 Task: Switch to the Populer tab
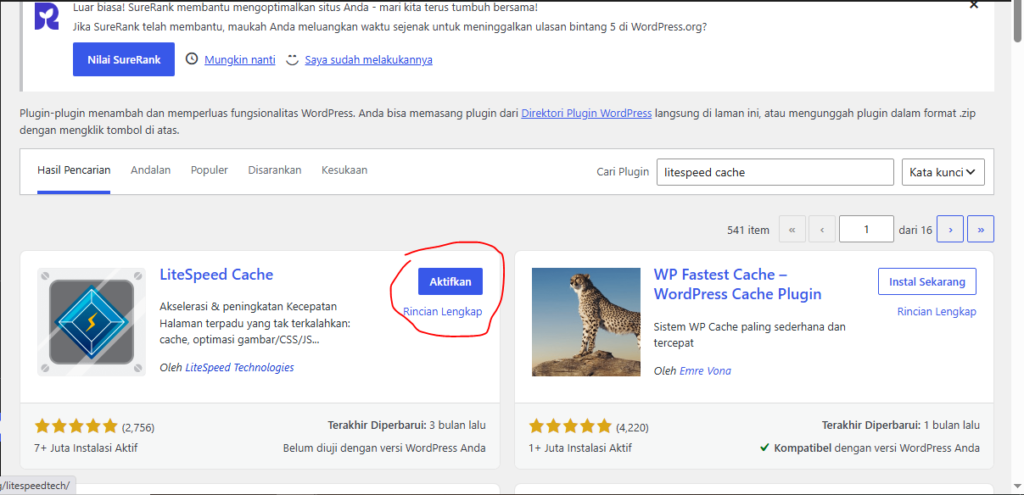209,170
